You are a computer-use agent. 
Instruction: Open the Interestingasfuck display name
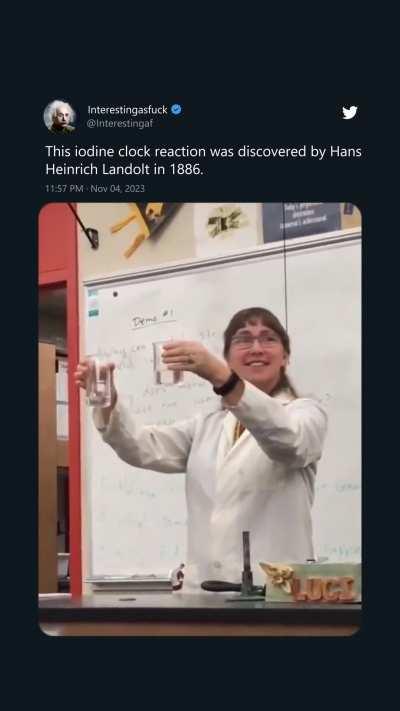127,110
